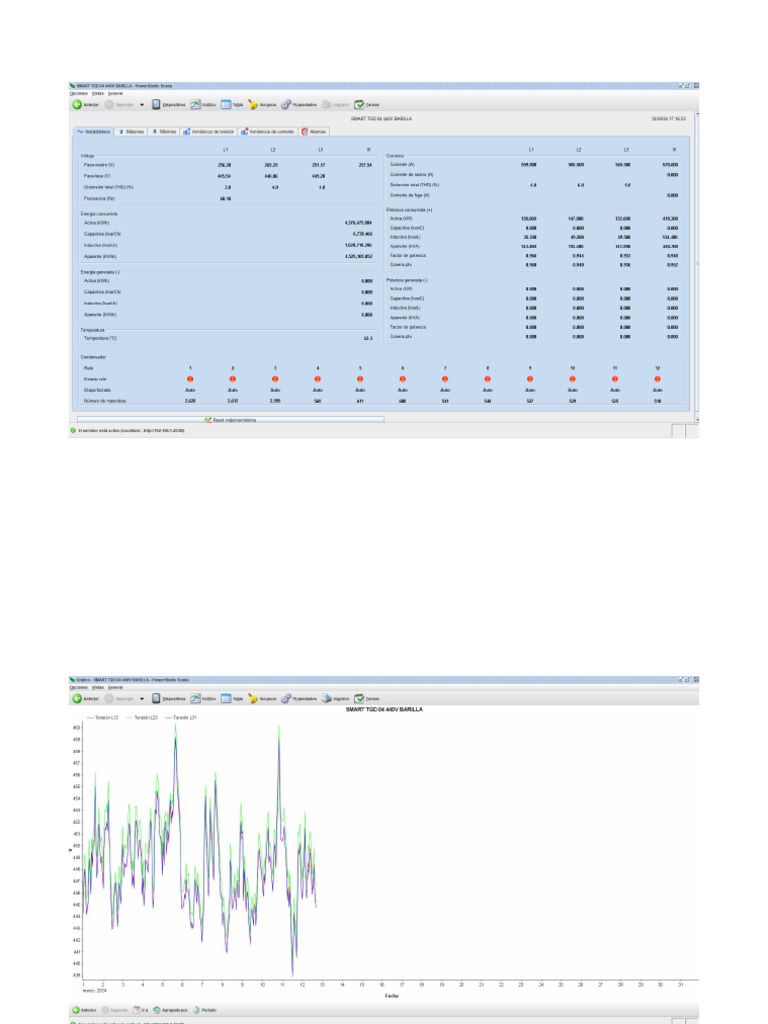This screenshot has height=1024, width=768.
Task: Open Gráfico view from the upper window toolbar
Action: (x=196, y=104)
